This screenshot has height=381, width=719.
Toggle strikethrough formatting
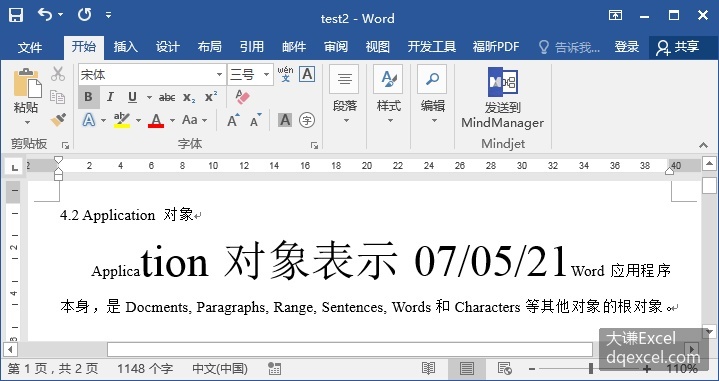[x=167, y=97]
